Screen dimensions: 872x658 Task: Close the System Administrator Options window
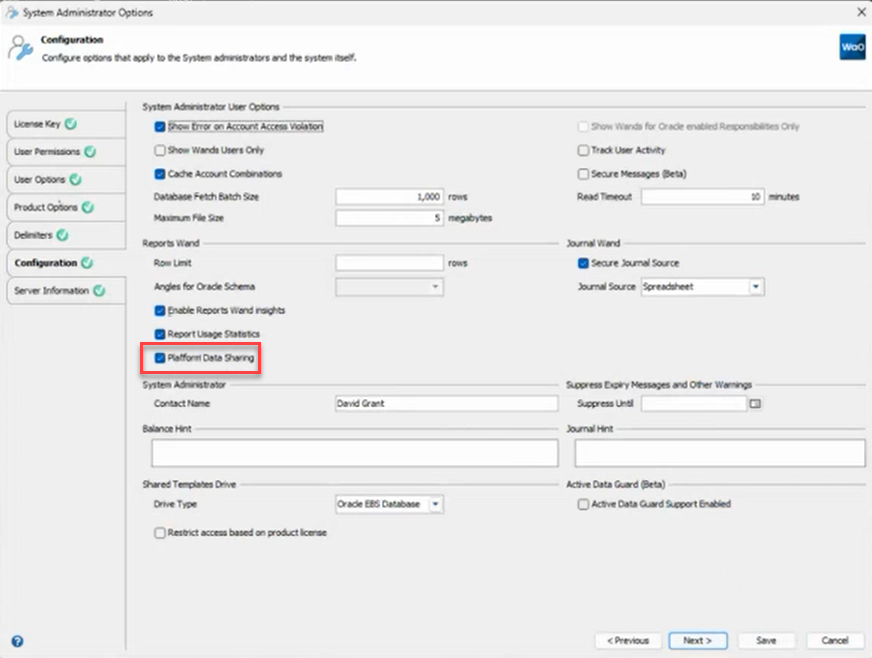click(x=861, y=12)
